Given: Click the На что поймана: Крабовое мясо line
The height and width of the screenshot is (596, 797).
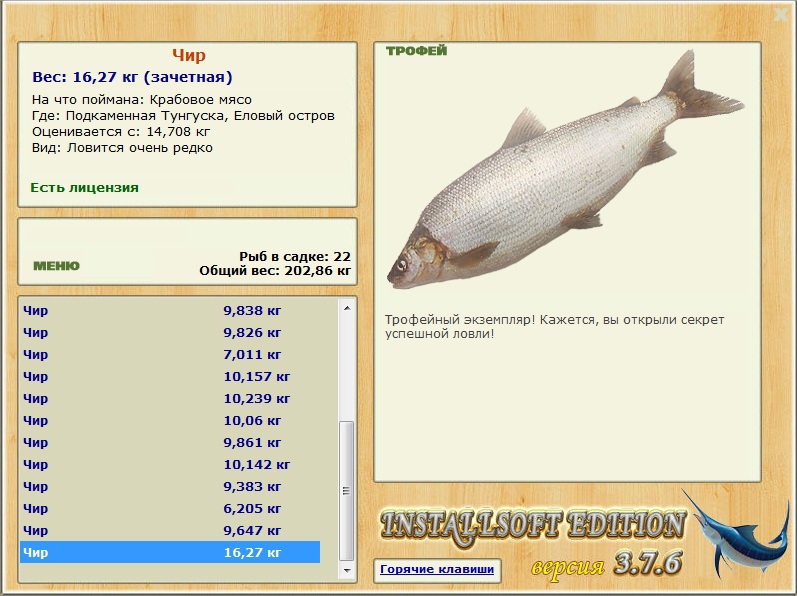Looking at the screenshot, I should (142, 100).
